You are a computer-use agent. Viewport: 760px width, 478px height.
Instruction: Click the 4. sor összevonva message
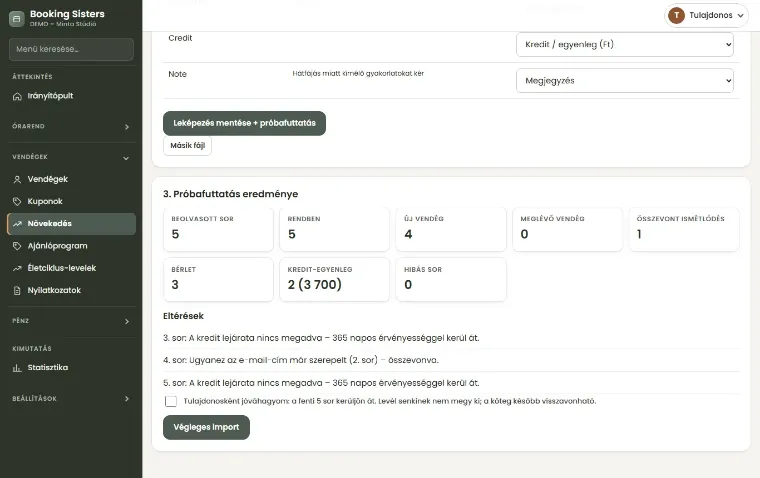click(301, 361)
